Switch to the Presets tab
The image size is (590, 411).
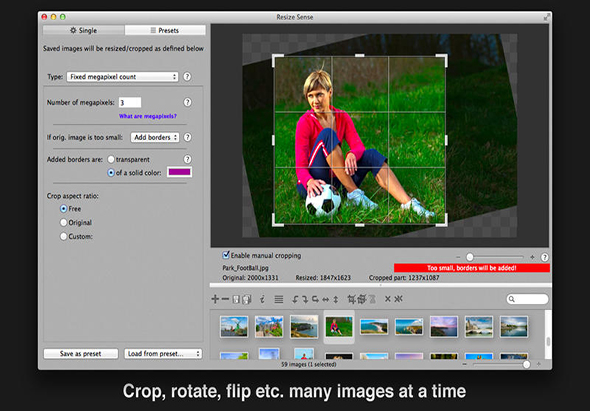(x=165, y=30)
